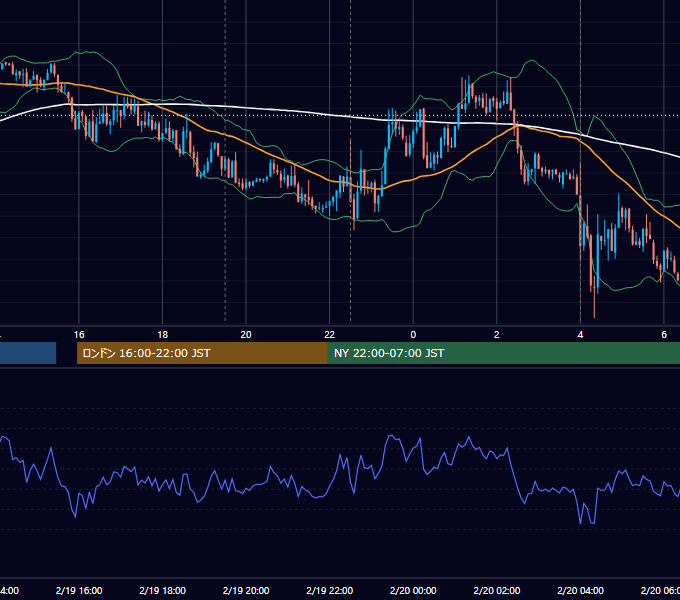The height and width of the screenshot is (600, 680).
Task: Click the 2/19 22:00 date label
Action: 330,590
